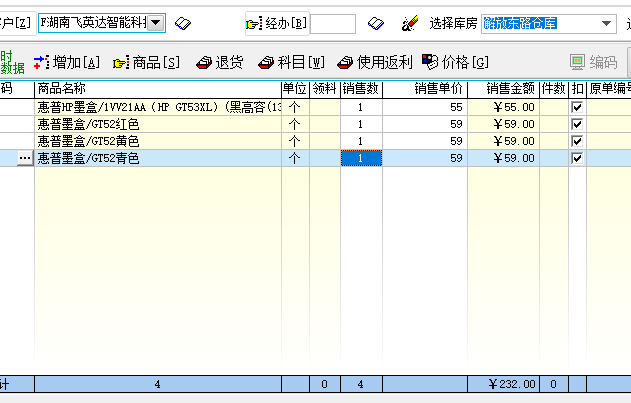631x403 pixels.
Task: Click the book icon next to 经办 field
Action: tap(376, 23)
